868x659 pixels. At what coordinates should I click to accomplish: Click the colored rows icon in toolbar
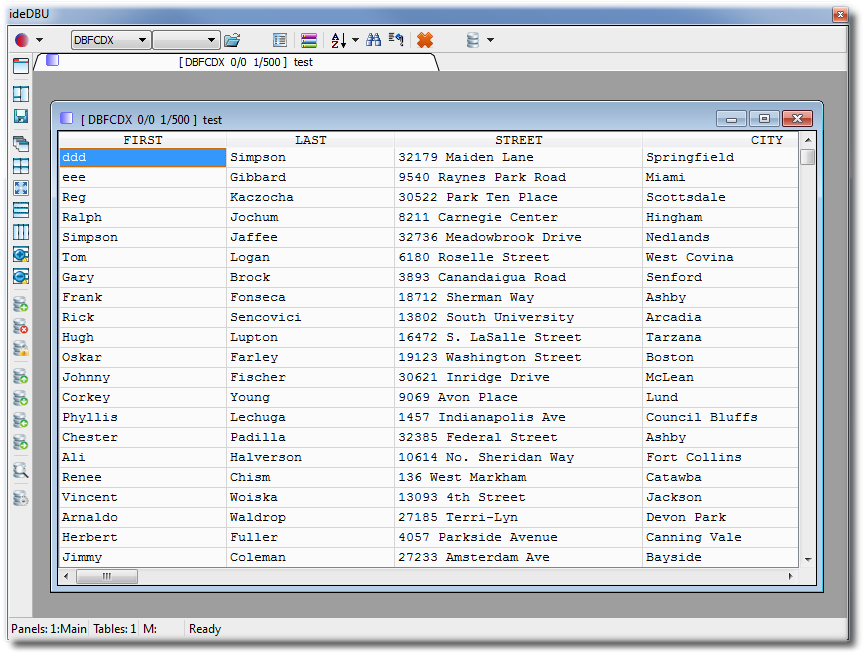[x=309, y=40]
